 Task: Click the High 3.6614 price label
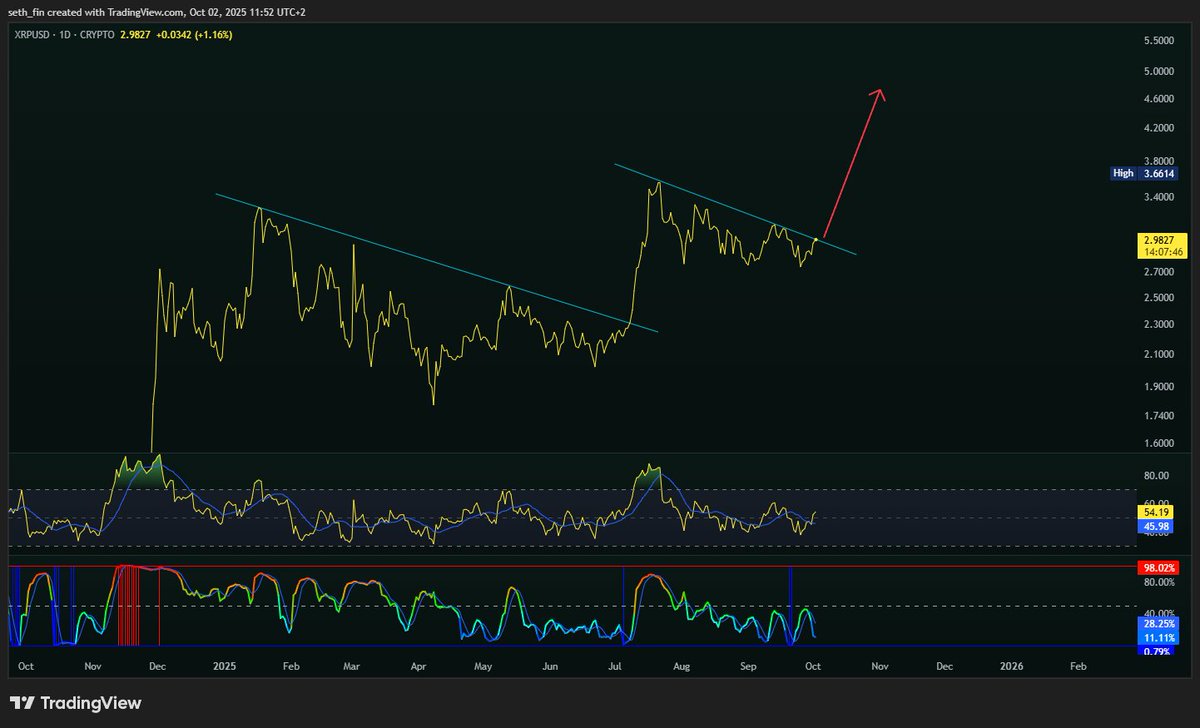coord(1145,173)
